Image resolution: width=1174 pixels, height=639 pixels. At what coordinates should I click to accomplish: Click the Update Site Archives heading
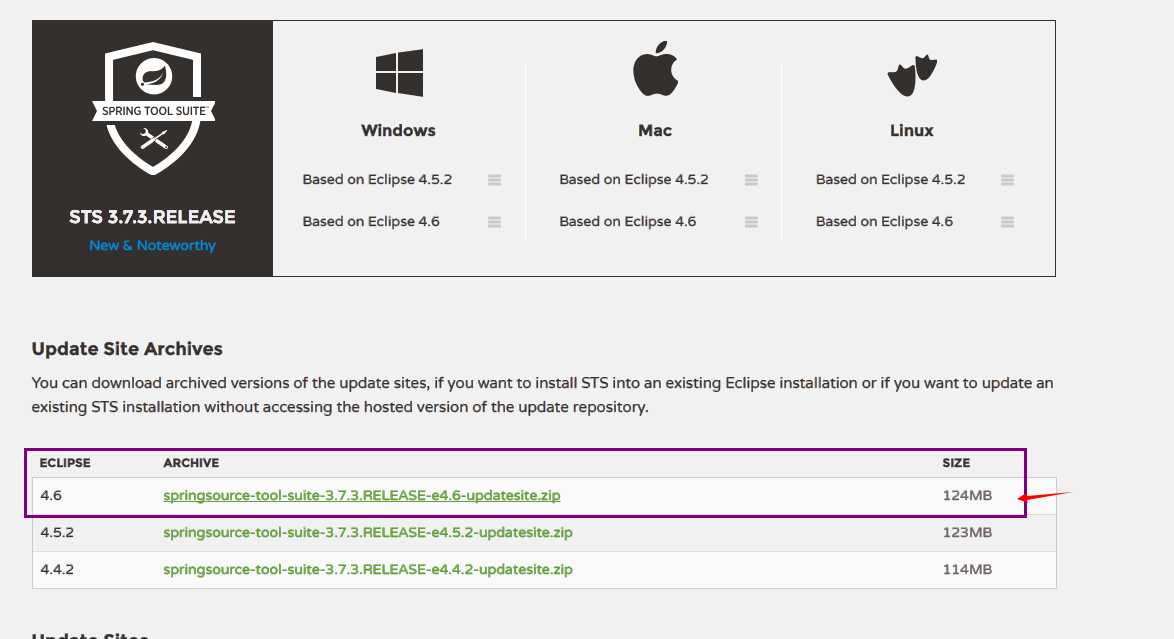coord(127,349)
